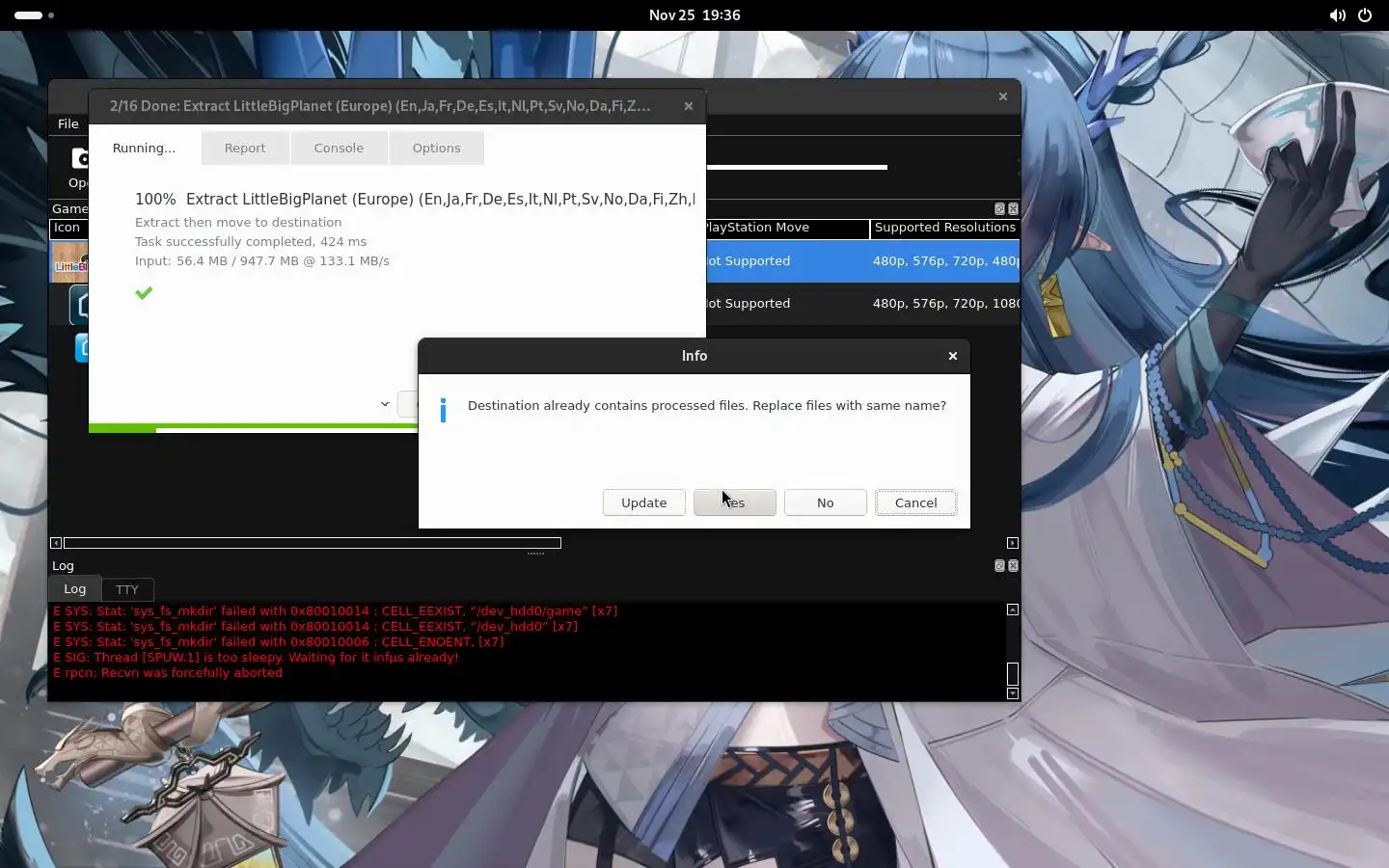Select highlighted row Not Supported cell

click(787, 261)
